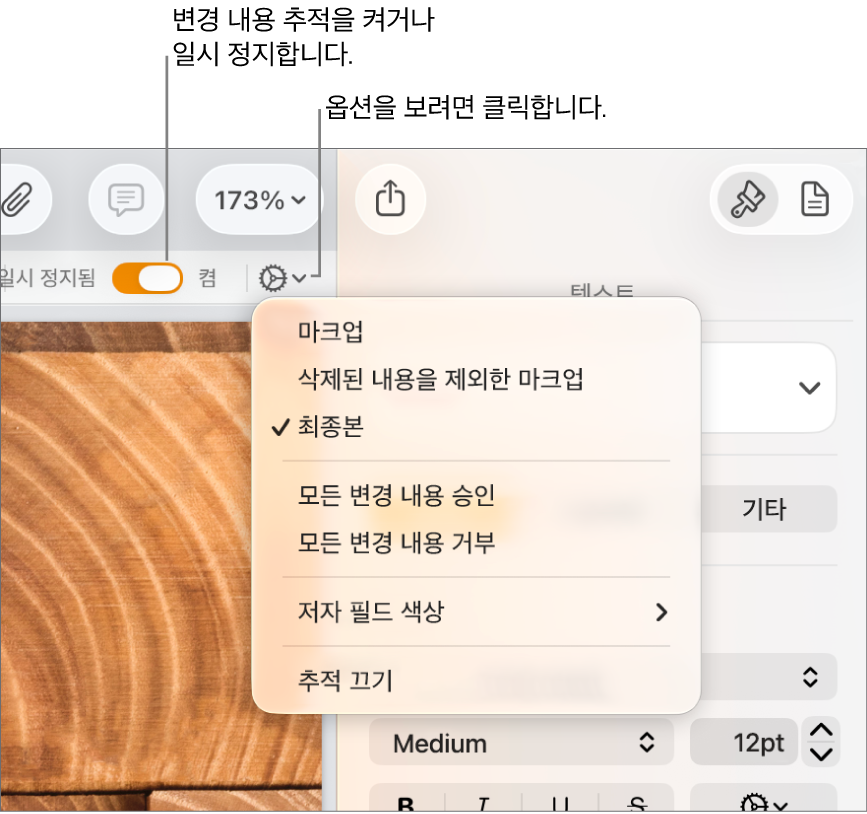Open the Medium font weight popup
The height and width of the screenshot is (814, 867).
tap(521, 742)
